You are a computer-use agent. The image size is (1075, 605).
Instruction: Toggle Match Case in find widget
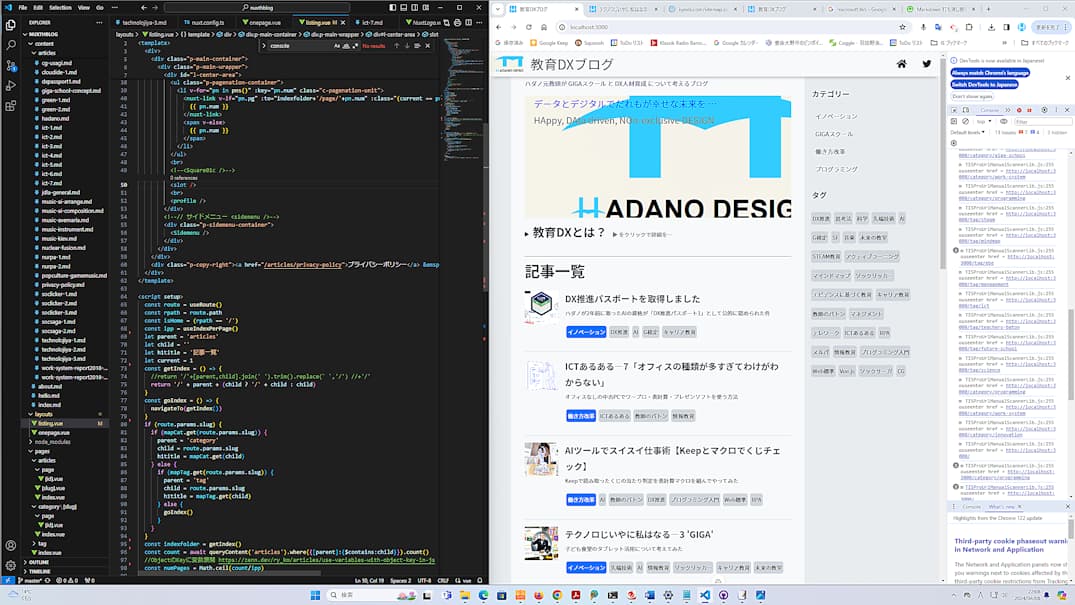337,46
